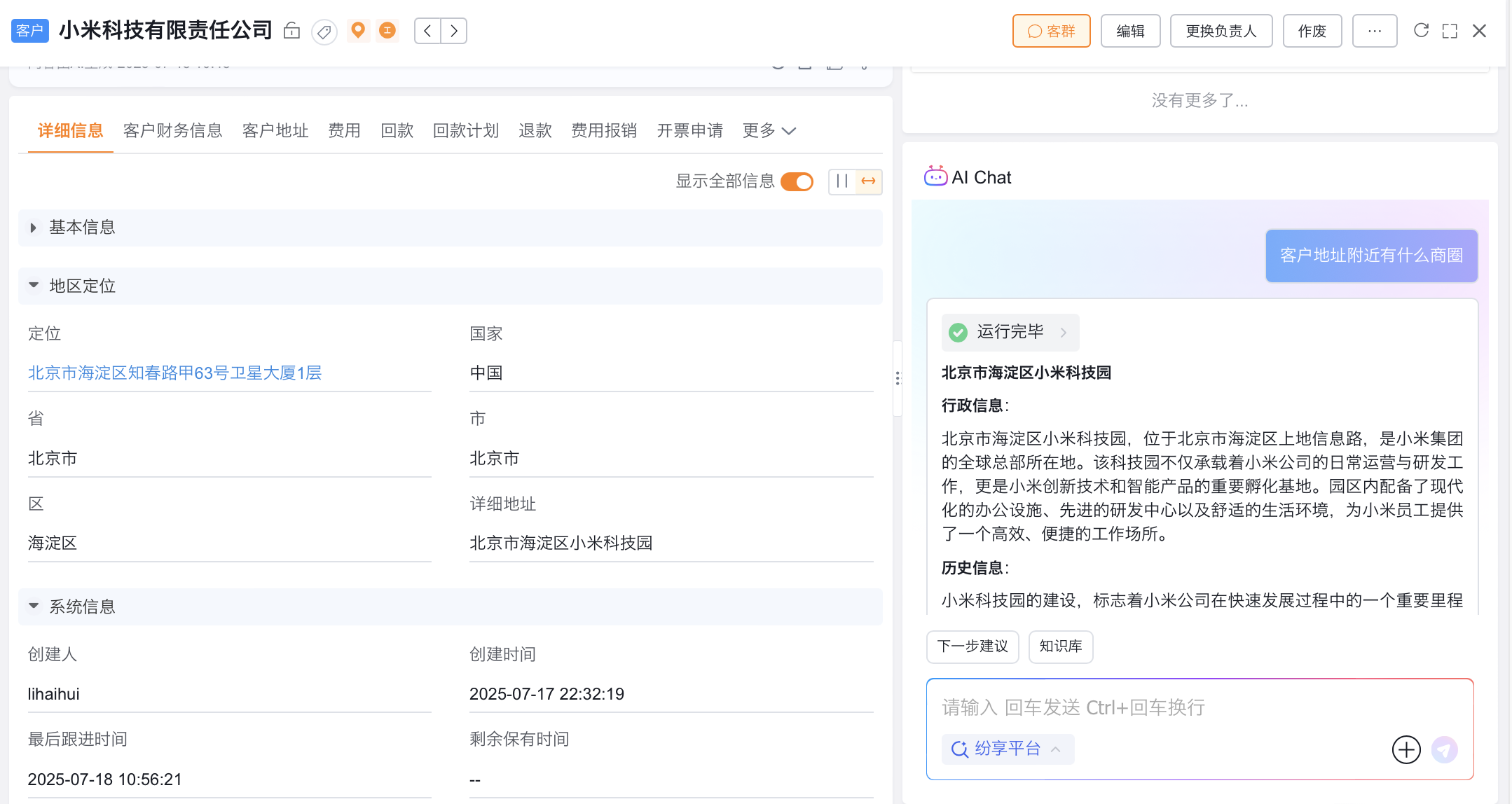Screen dimensions: 1512x804
Task: Open the 客群 chat button
Action: [1051, 31]
